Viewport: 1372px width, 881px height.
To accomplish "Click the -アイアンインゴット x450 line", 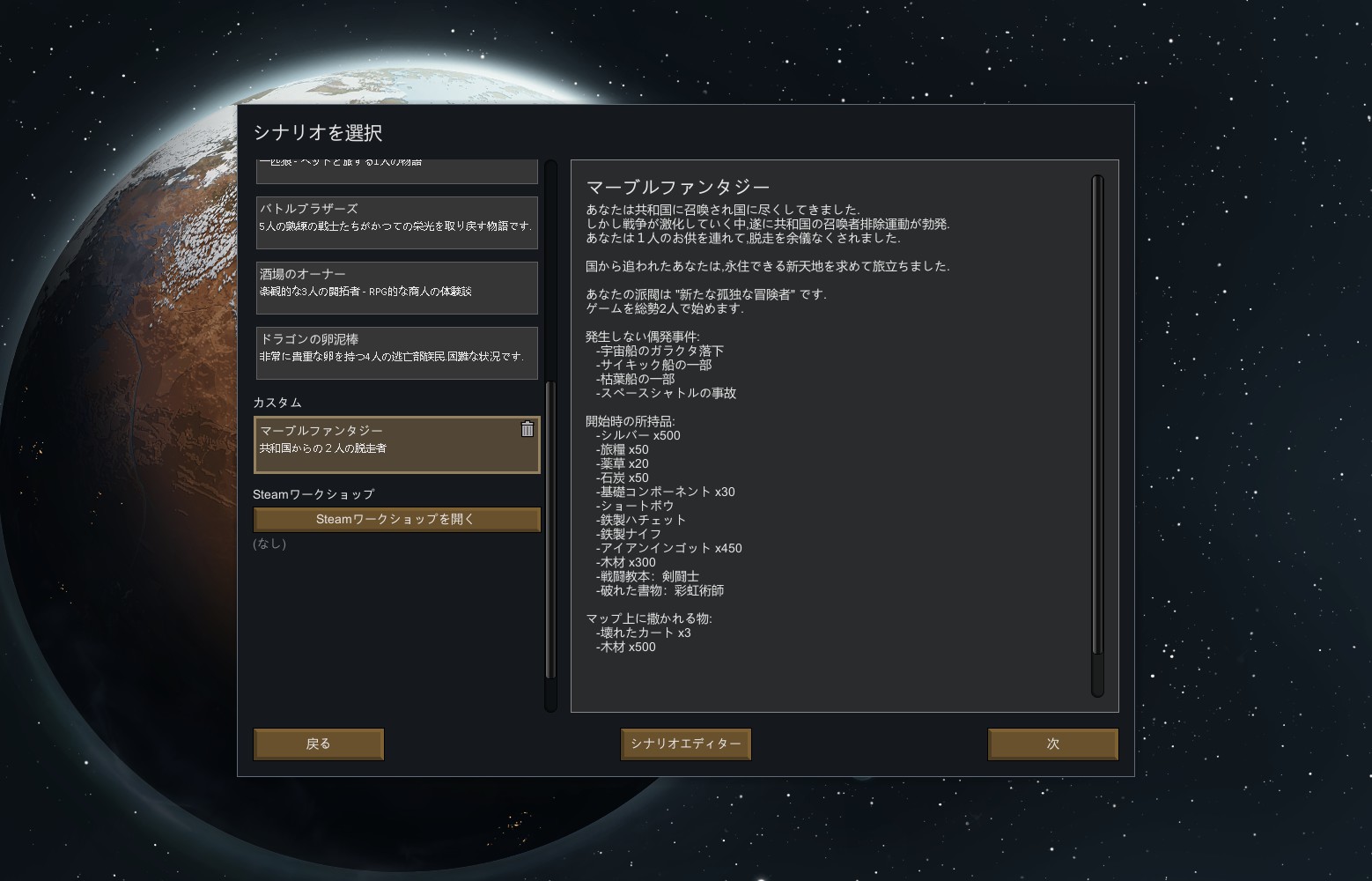I will pos(668,548).
